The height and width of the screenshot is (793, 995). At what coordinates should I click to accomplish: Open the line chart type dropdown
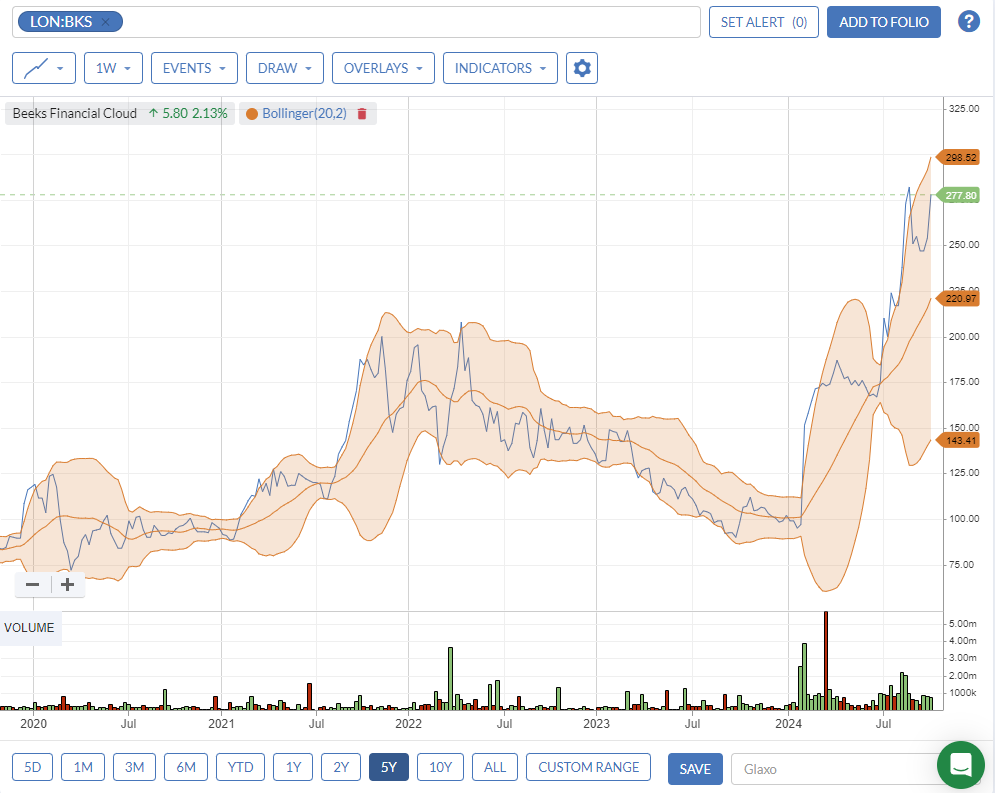(x=44, y=68)
